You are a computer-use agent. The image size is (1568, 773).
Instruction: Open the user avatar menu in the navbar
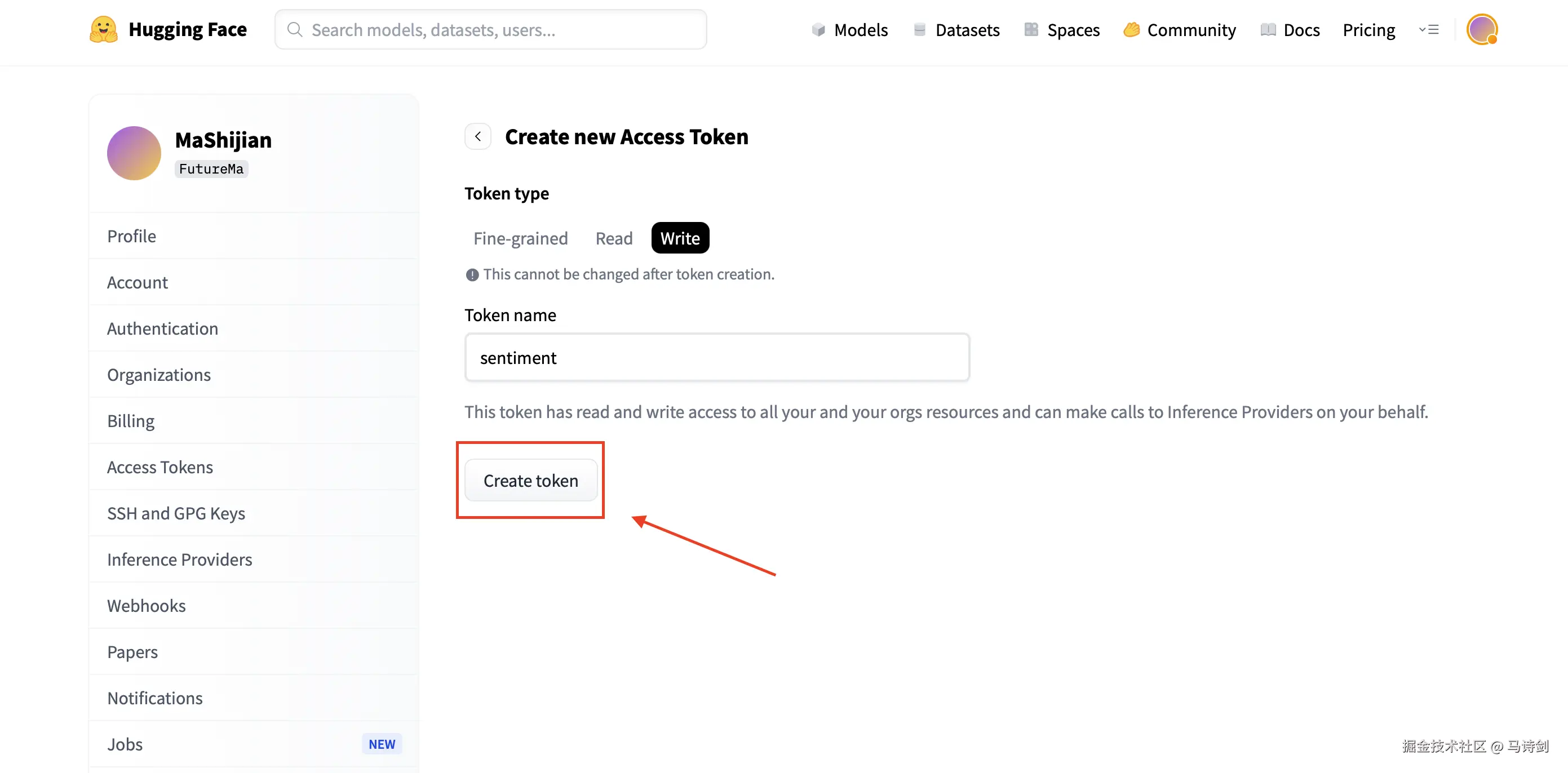[1482, 29]
